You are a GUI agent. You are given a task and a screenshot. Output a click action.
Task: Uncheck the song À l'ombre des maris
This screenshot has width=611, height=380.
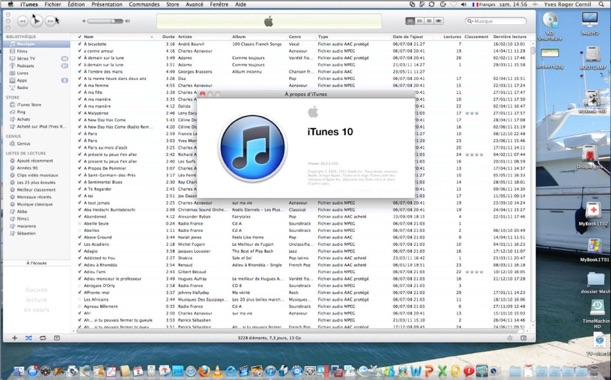(x=79, y=72)
